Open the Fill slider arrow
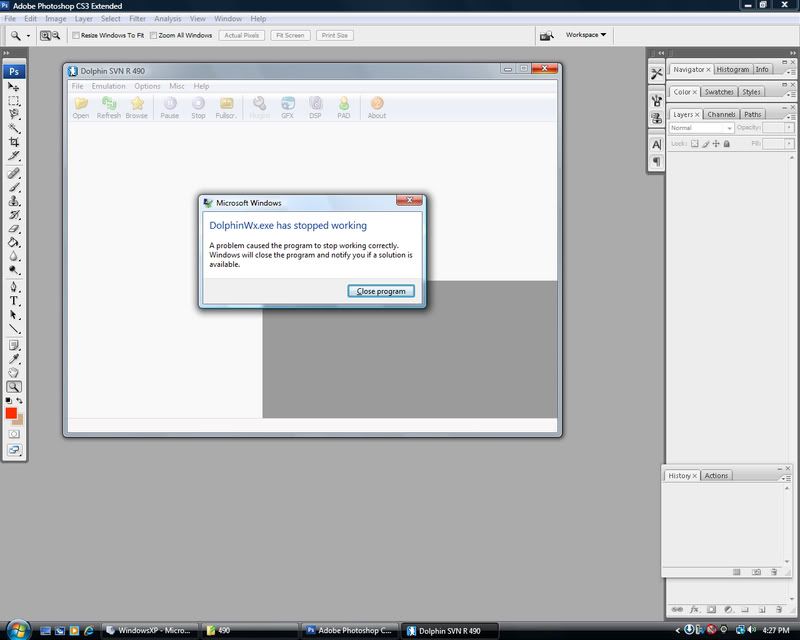 (x=789, y=144)
